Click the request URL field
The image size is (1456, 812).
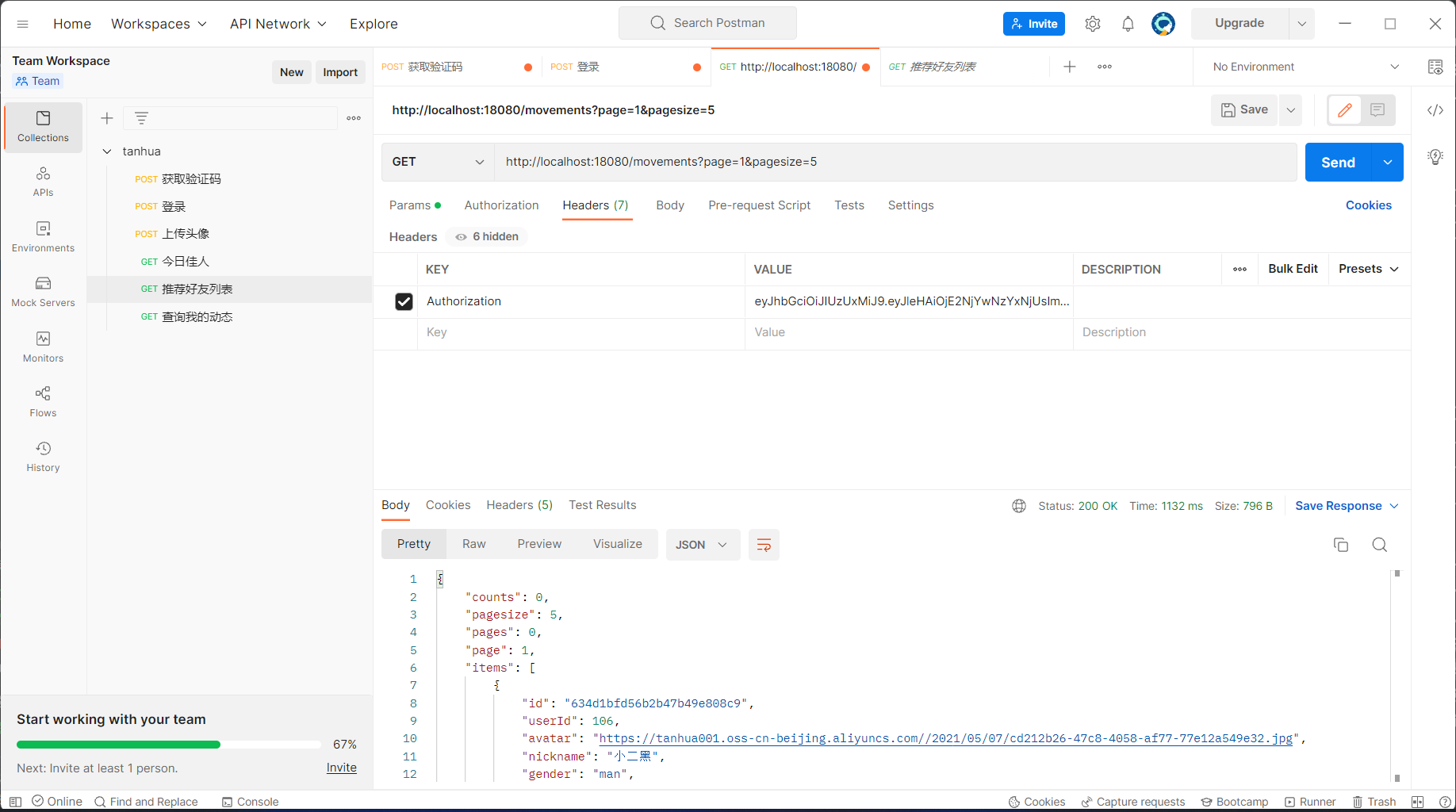tap(896, 162)
